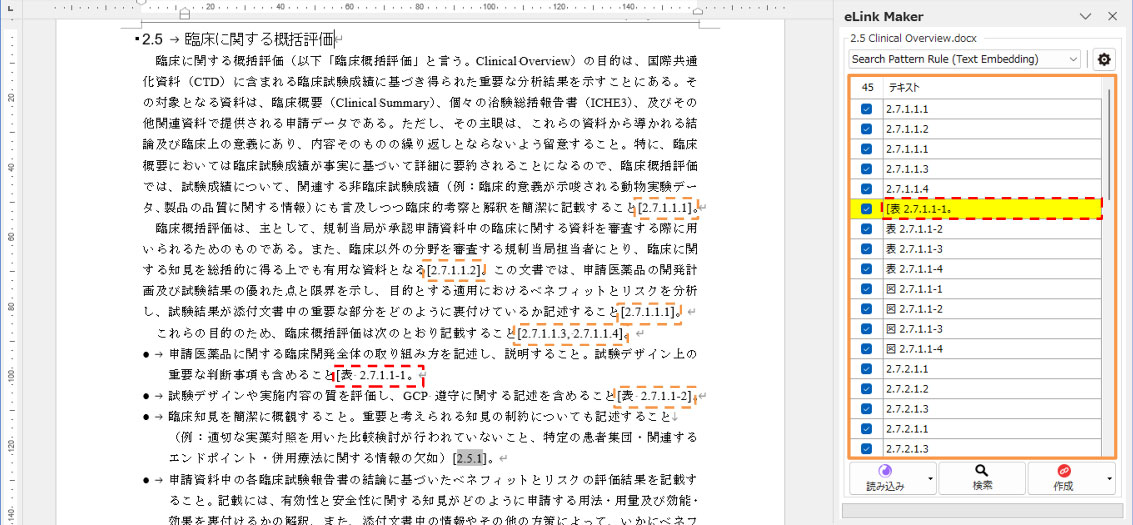Click the 検索 (search) magnifier button
The image size is (1133, 525).
tap(982, 477)
